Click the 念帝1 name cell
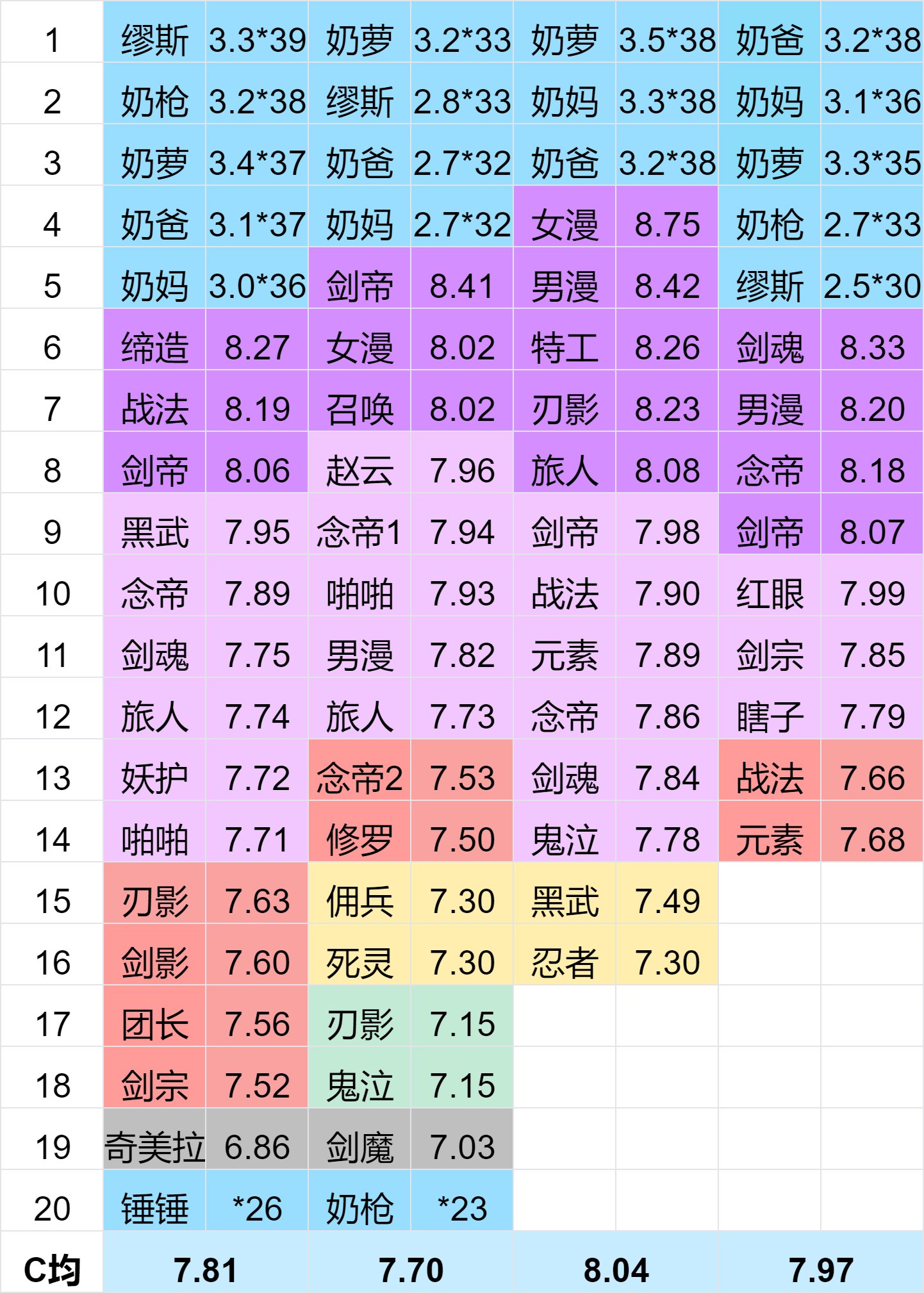This screenshot has height=1293, width=924. pyautogui.click(x=359, y=524)
